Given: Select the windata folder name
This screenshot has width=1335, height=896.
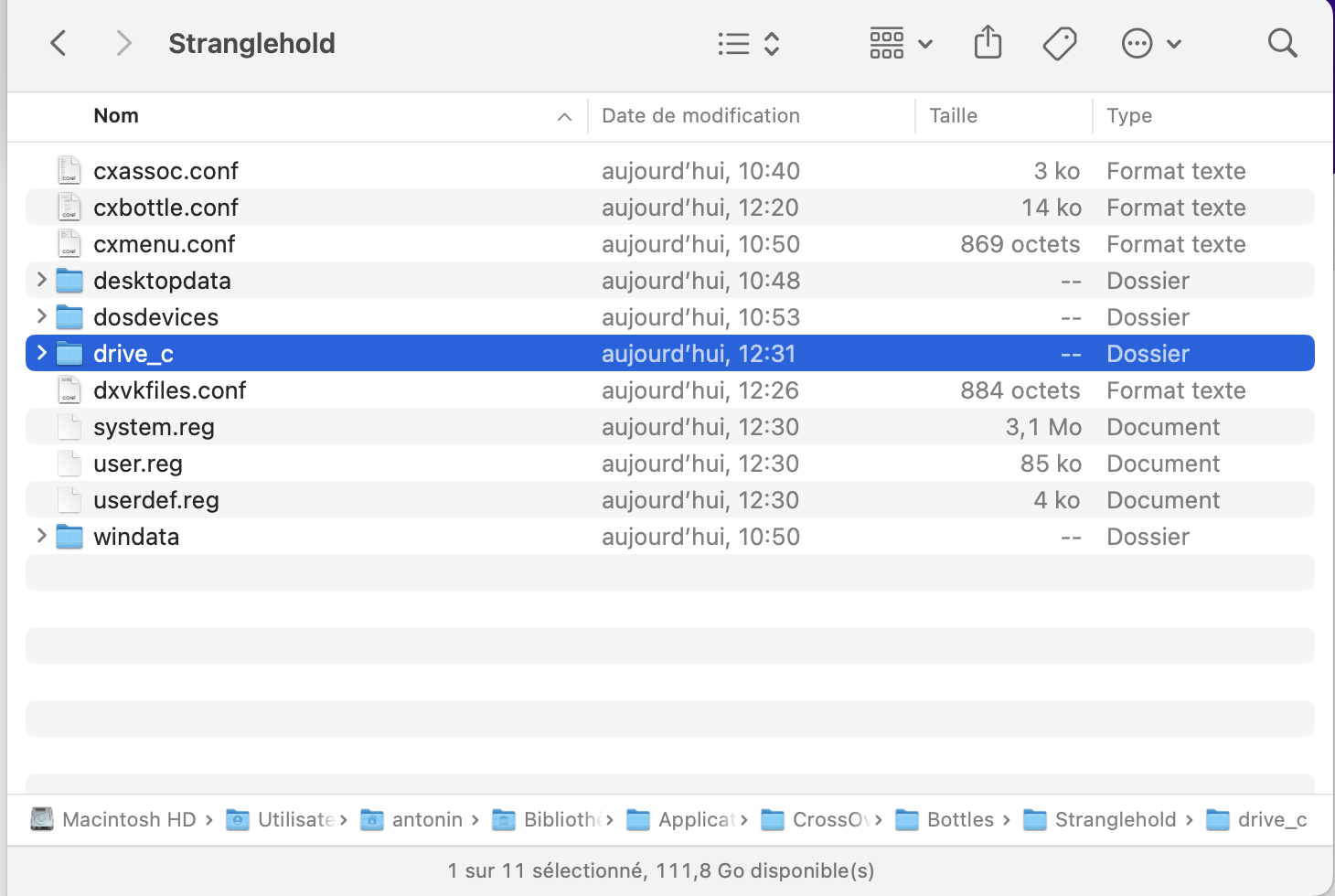Looking at the screenshot, I should 136,537.
